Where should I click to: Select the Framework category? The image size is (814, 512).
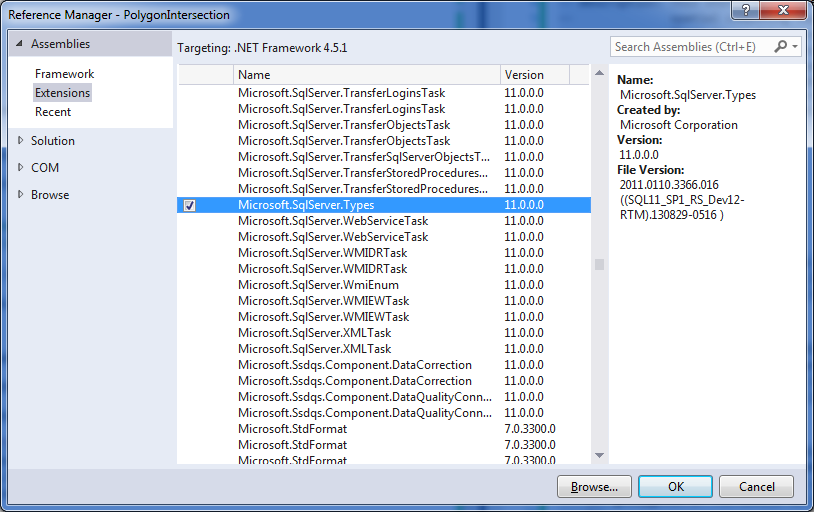64,74
